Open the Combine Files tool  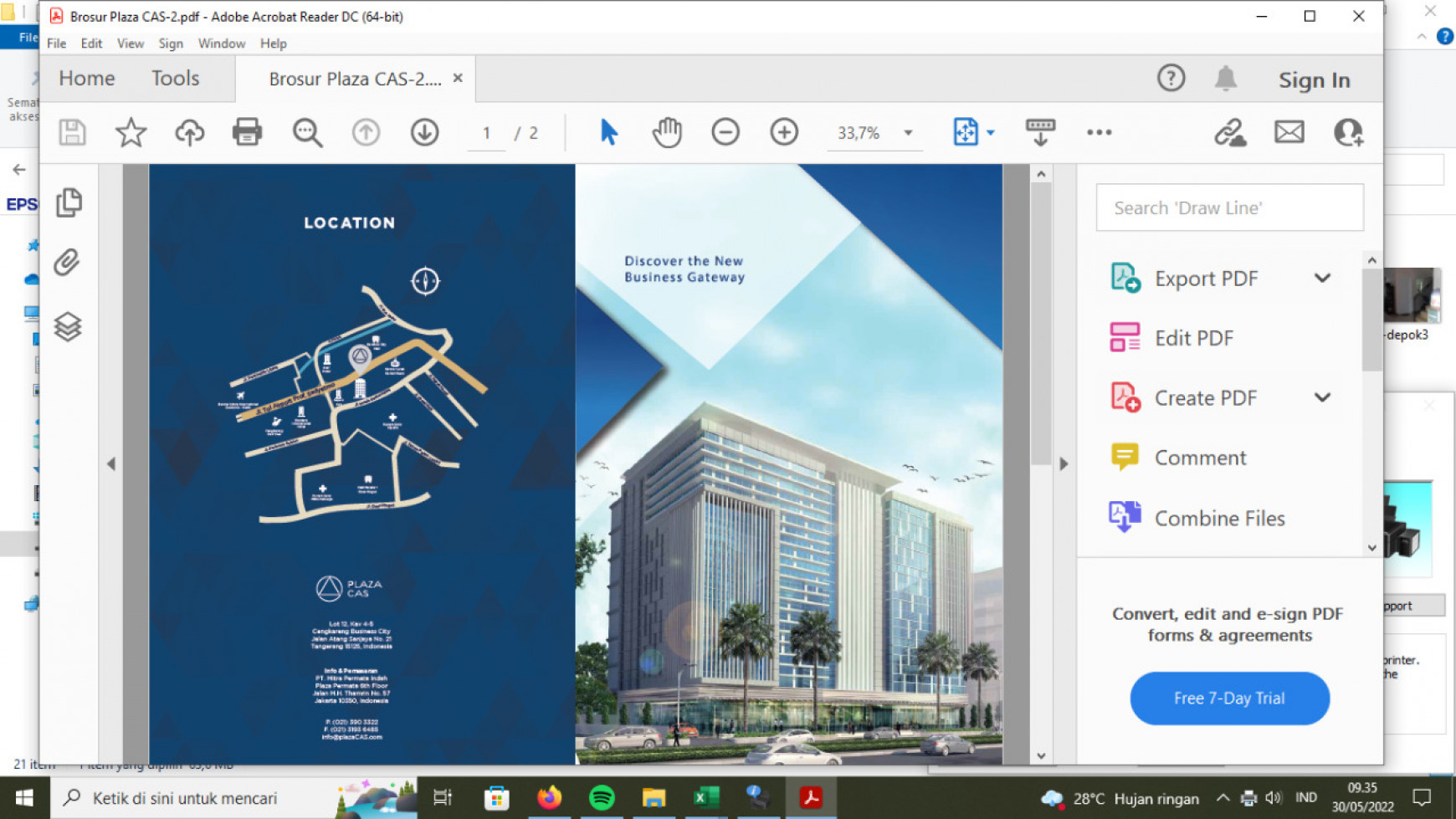coord(1219,518)
